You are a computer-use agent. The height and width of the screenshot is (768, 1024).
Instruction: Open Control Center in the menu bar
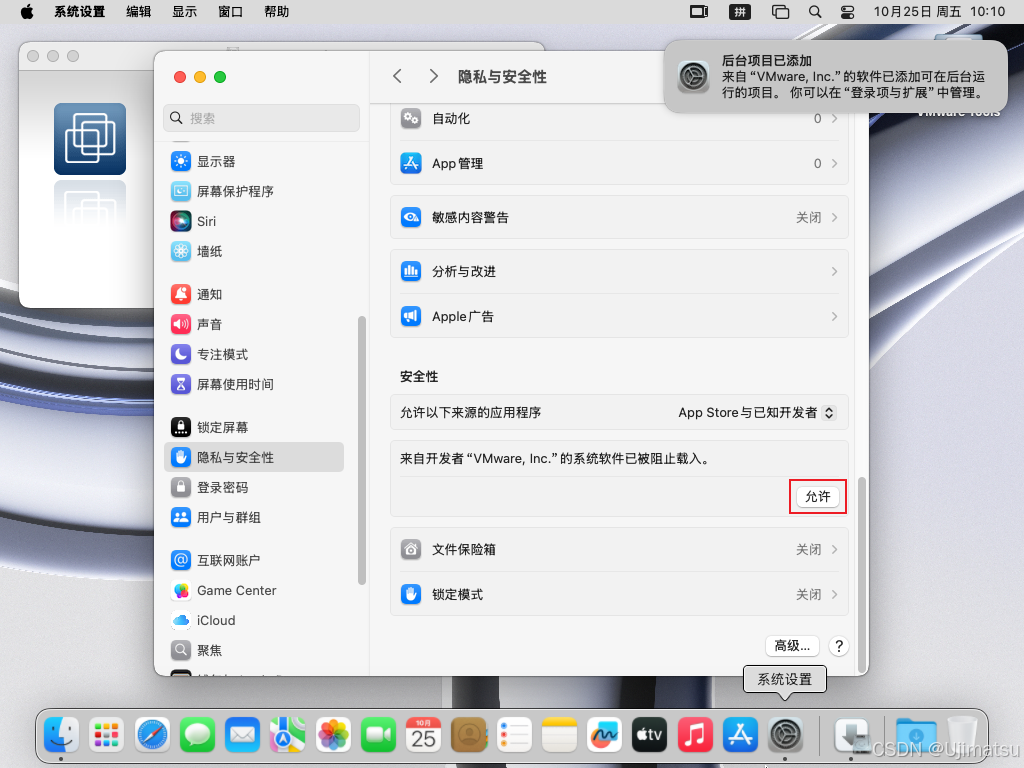tap(847, 12)
